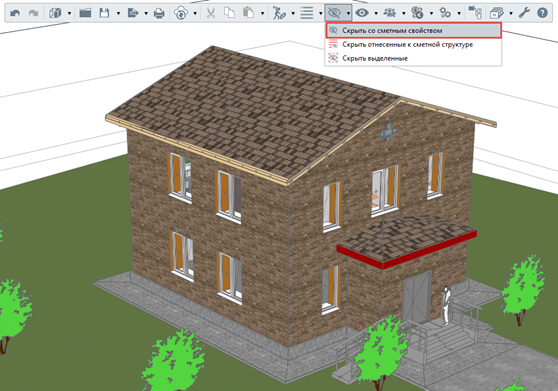Click the 3D model cube icon
This screenshot has height=391, width=558.
coord(55,14)
